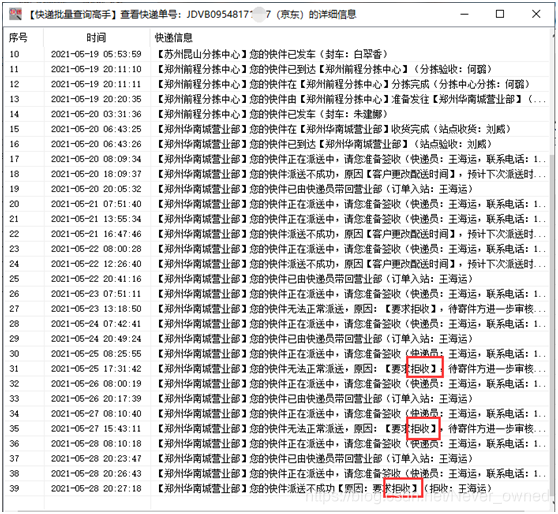558x514 pixels.
Task: Select row 17 timestamped 2021-05-20 08:09:34
Action: (x=276, y=159)
